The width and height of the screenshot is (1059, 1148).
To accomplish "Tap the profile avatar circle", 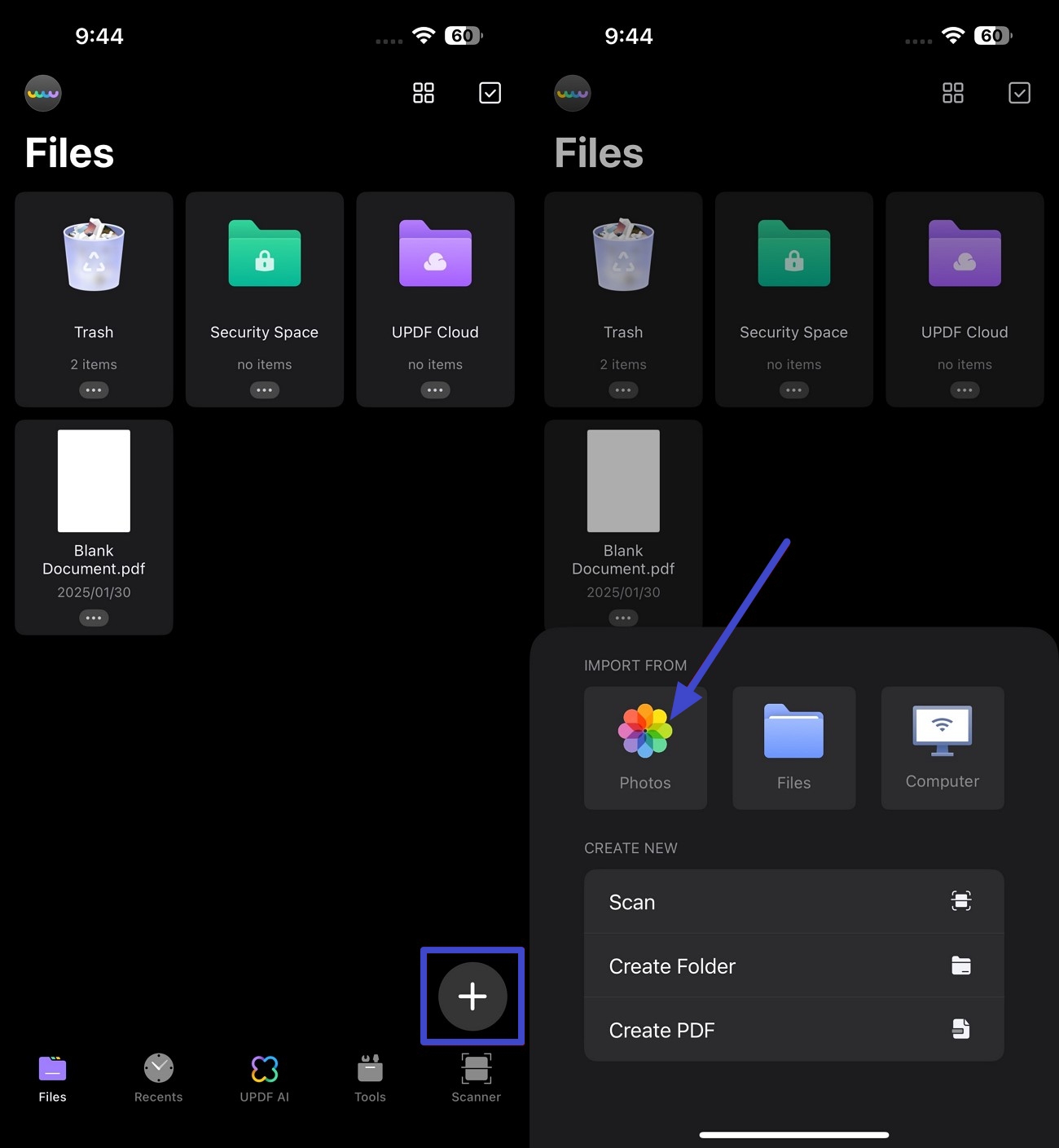I will pyautogui.click(x=42, y=93).
